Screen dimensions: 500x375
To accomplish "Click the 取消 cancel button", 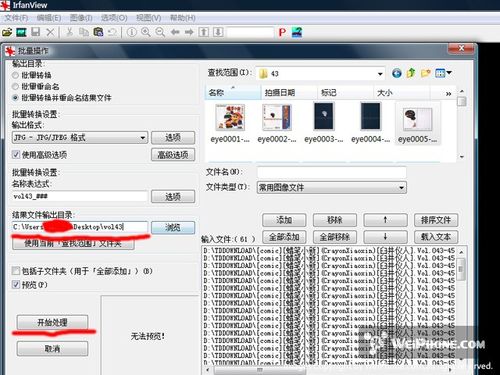I will (52, 349).
